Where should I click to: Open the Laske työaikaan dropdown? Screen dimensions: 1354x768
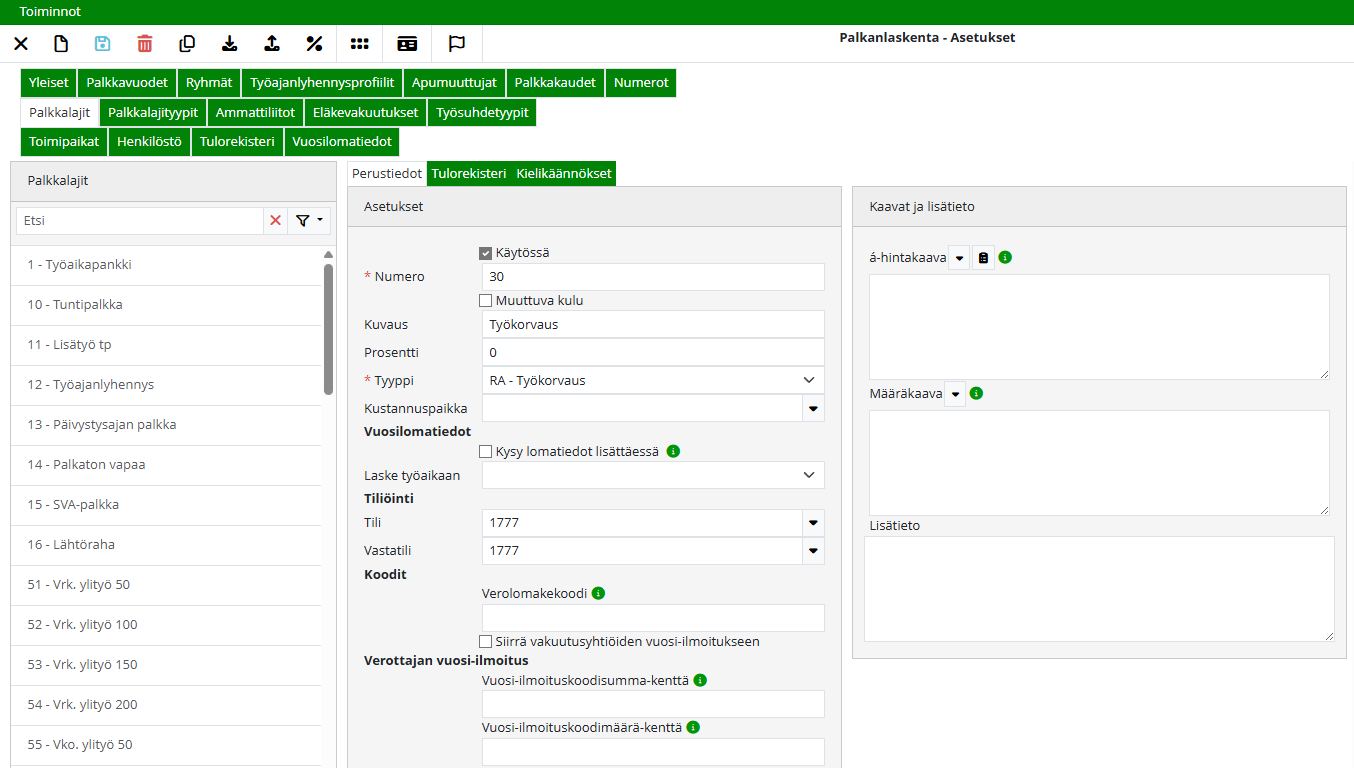pos(653,476)
